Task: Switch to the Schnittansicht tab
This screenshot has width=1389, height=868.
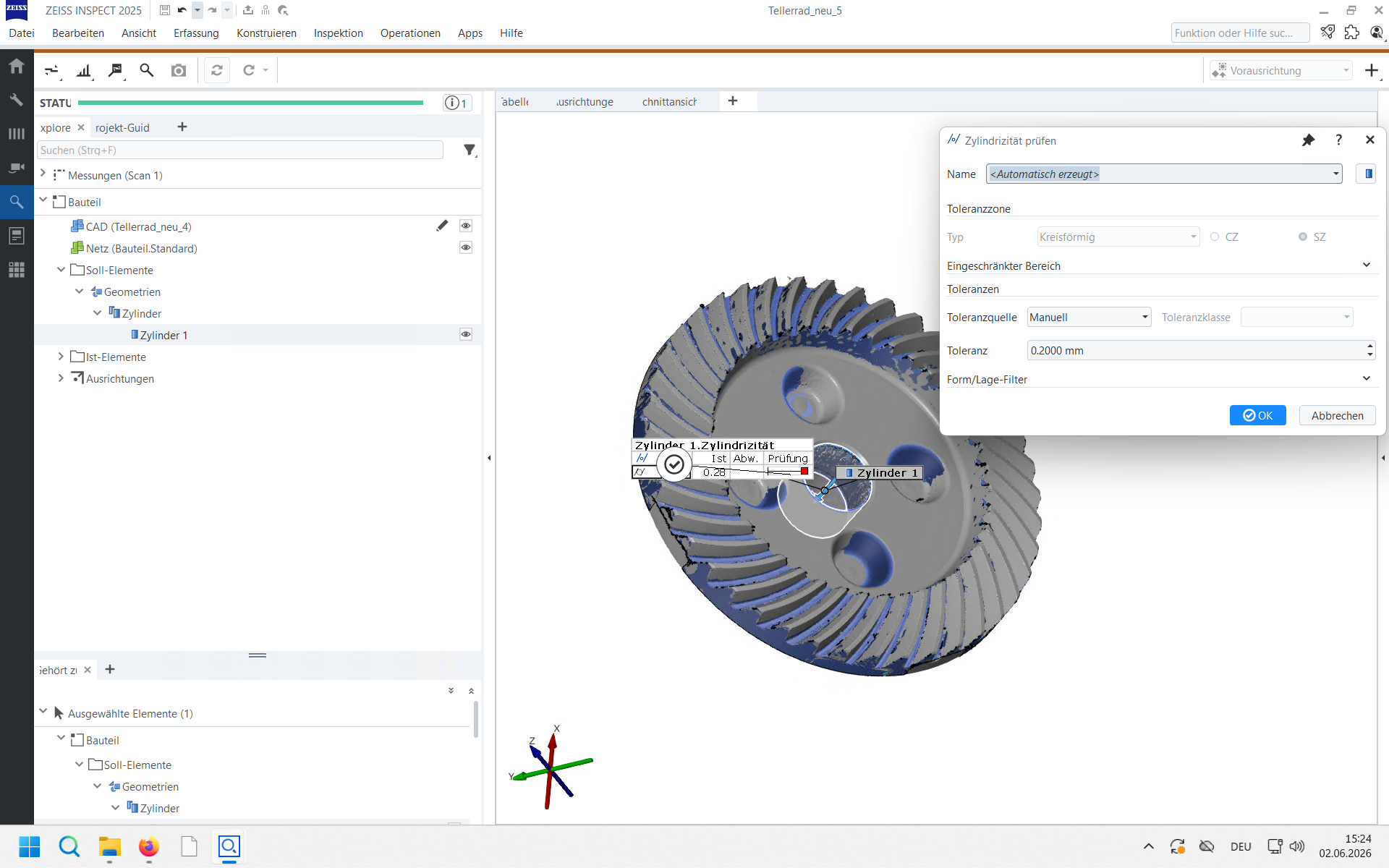Action: click(x=669, y=102)
